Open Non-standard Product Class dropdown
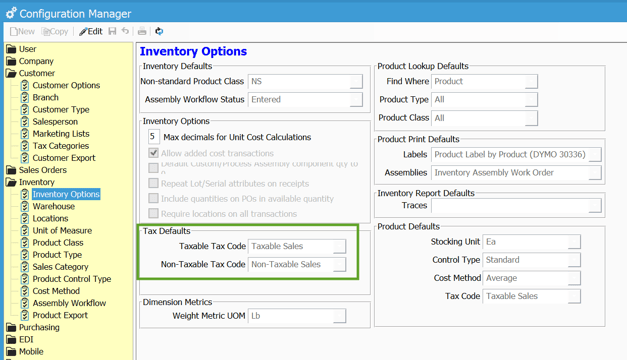The width and height of the screenshot is (627, 360). (x=356, y=81)
